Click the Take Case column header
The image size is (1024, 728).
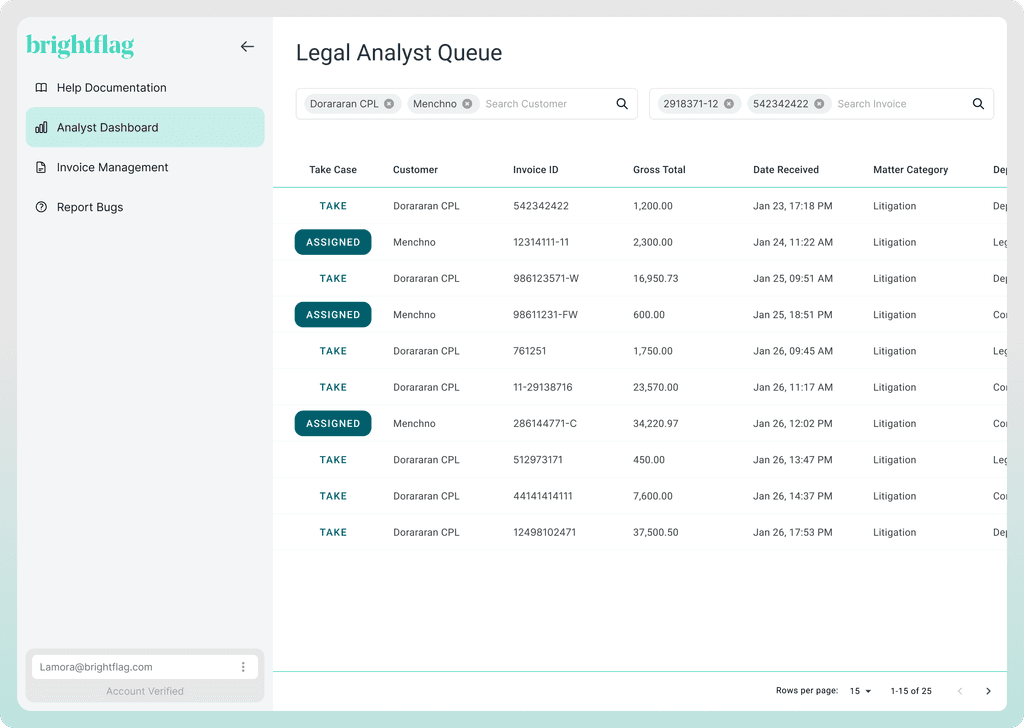click(x=333, y=170)
